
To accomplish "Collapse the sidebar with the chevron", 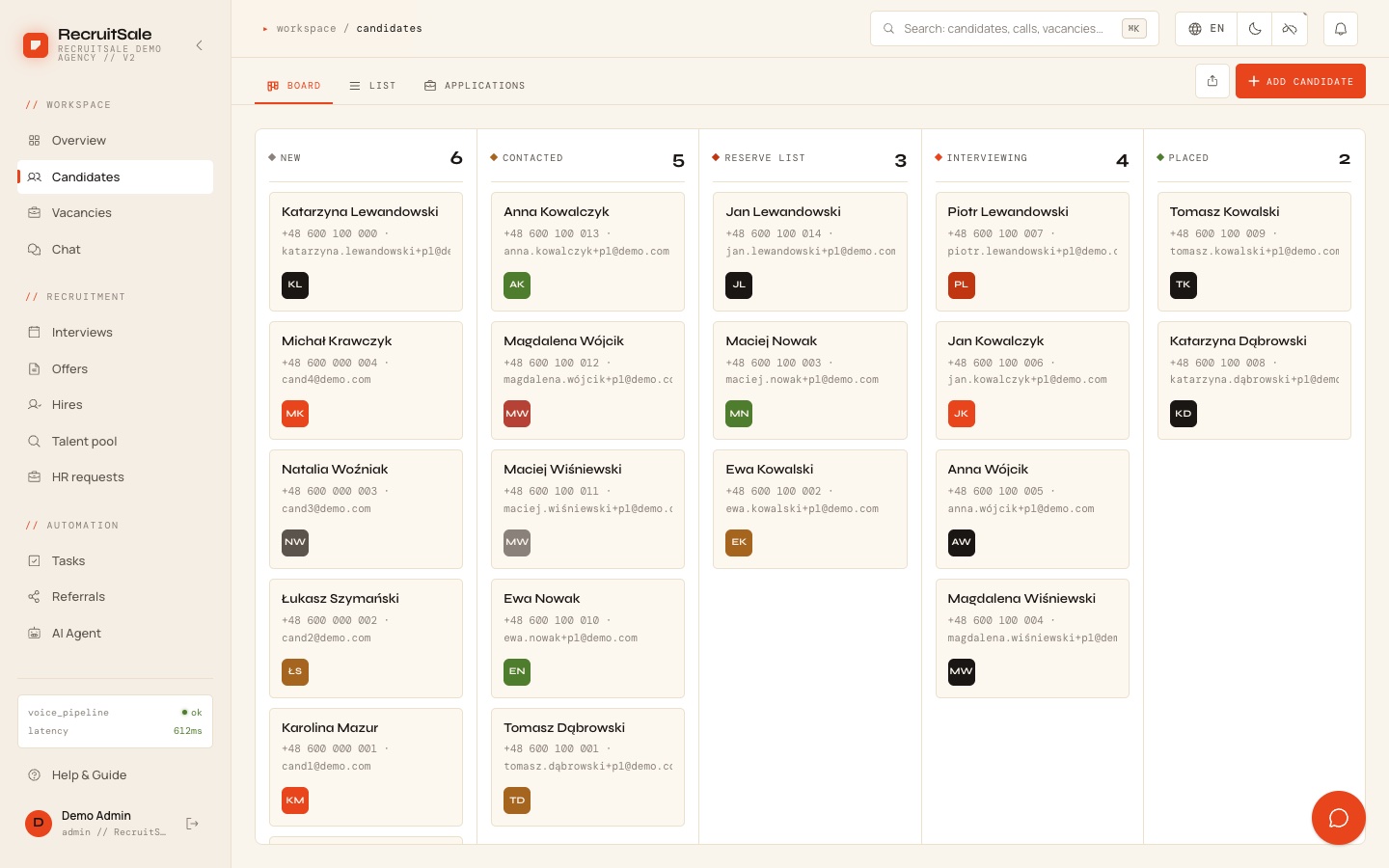I will [199, 45].
